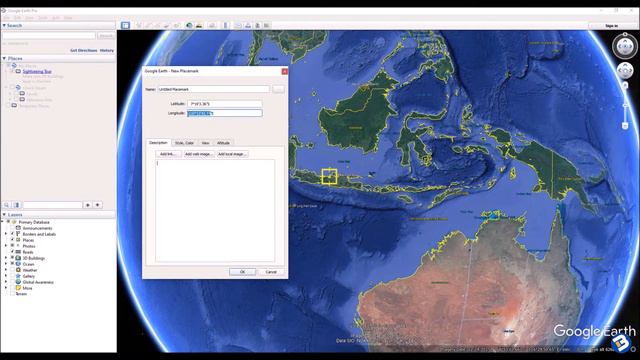Viewport: 640px width, 360px height.
Task: Click the Latitude input field
Action: pos(224,104)
